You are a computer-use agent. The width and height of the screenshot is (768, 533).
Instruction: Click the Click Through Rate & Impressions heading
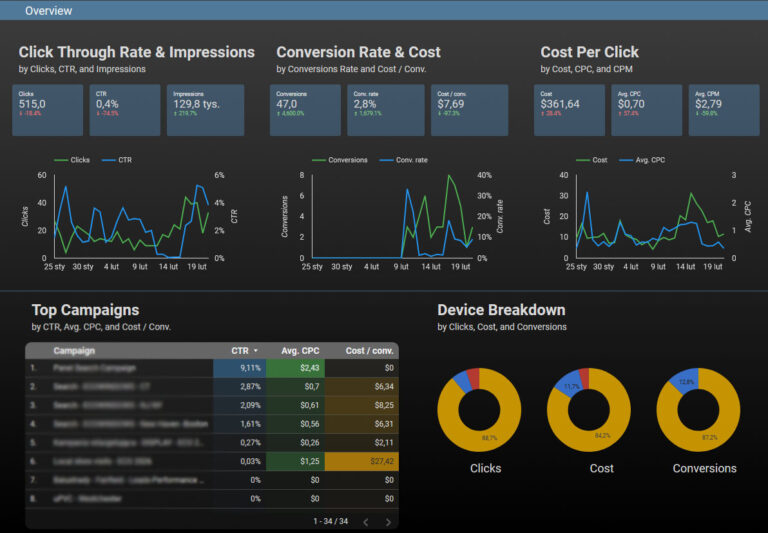137,52
